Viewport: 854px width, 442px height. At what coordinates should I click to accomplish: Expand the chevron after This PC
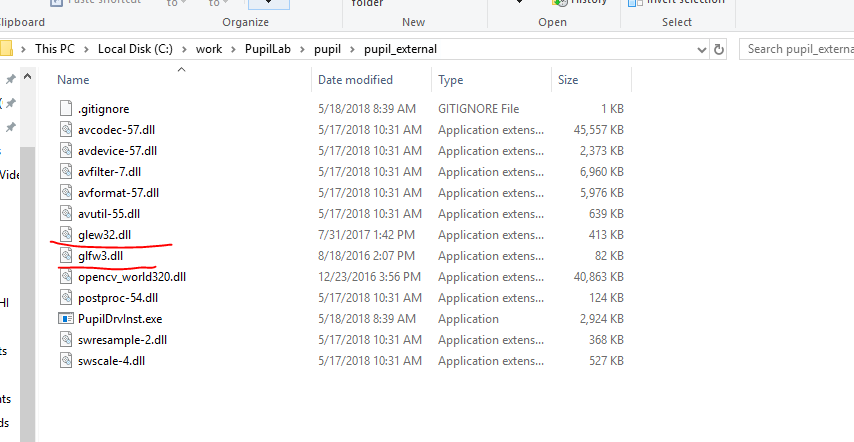tap(87, 49)
